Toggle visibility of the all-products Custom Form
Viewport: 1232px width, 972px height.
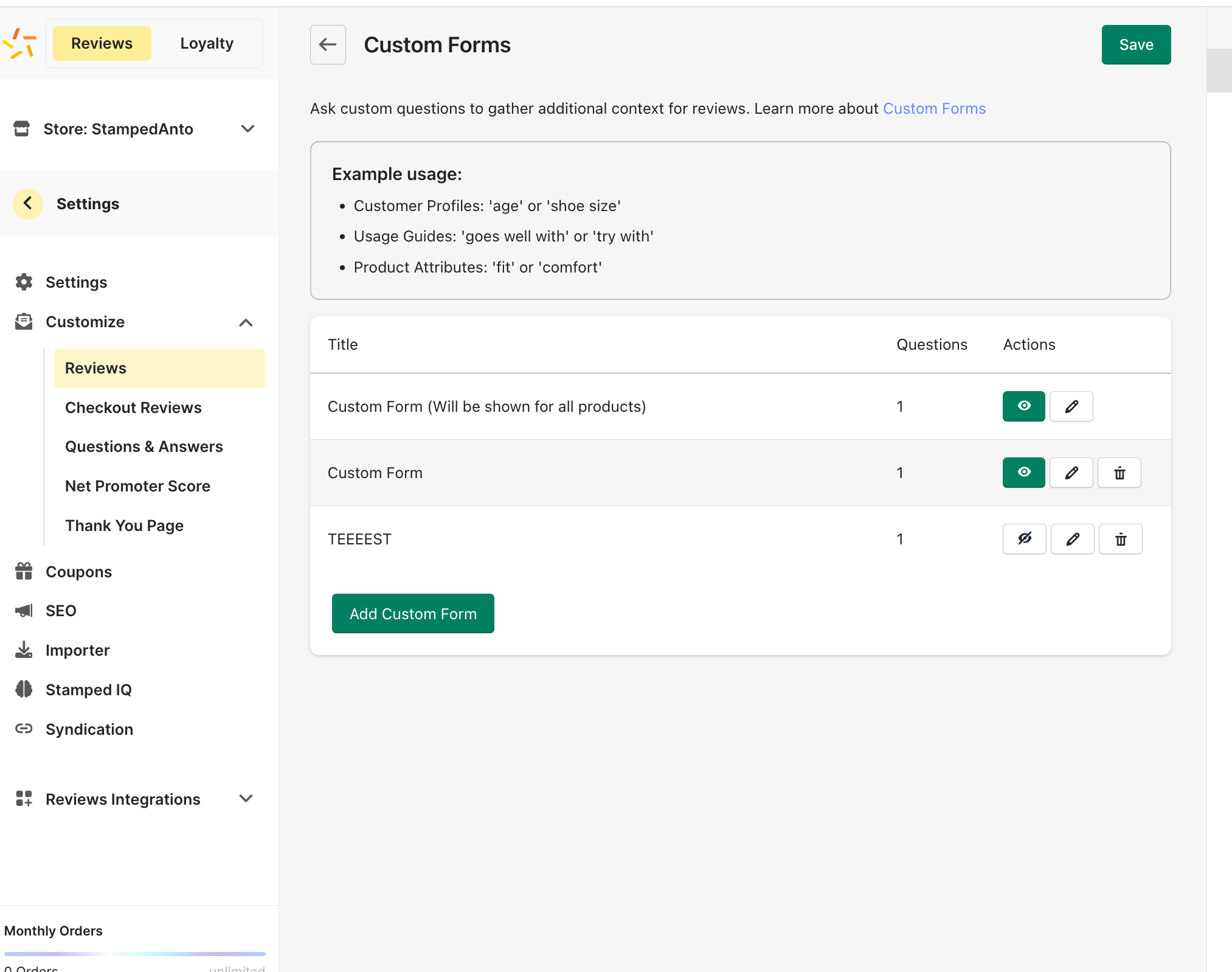[x=1023, y=406]
